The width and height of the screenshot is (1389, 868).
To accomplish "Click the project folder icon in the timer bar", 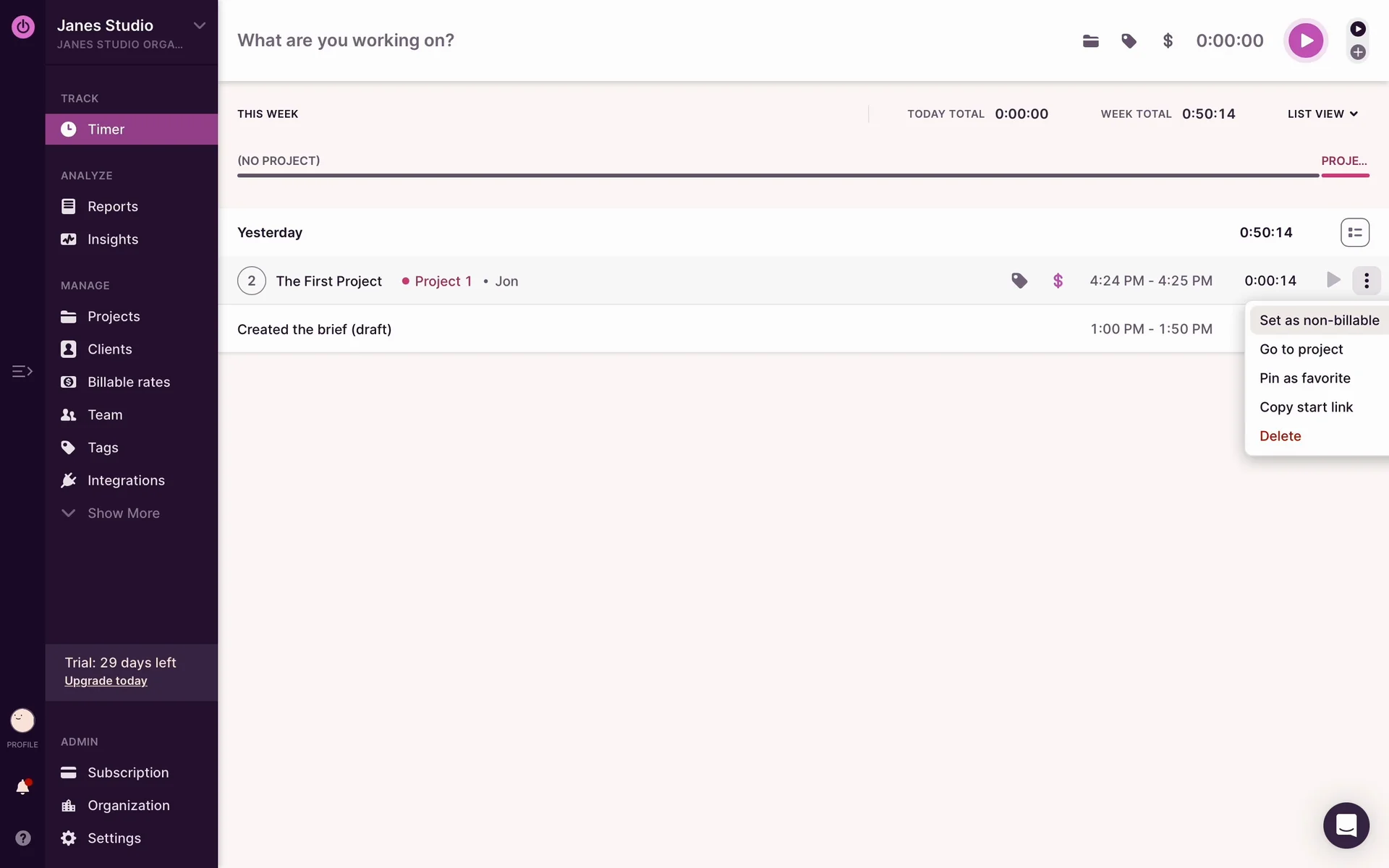I will [x=1090, y=41].
